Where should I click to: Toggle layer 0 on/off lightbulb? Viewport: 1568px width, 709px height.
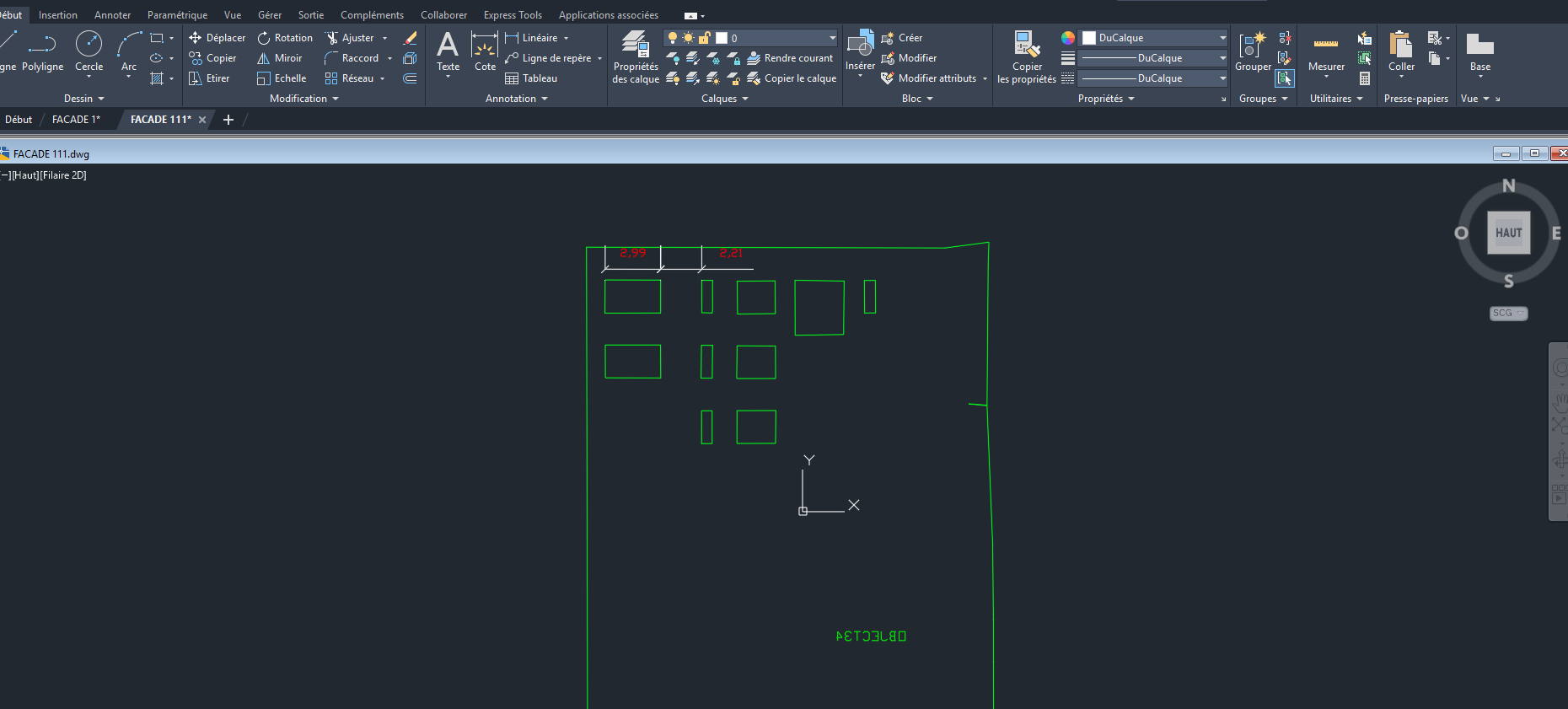673,38
